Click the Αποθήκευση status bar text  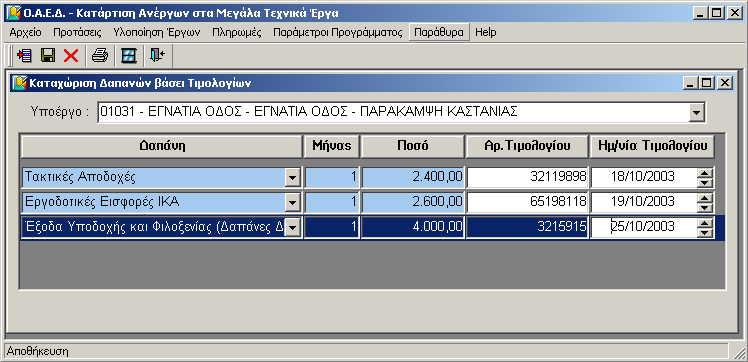pyautogui.click(x=37, y=352)
